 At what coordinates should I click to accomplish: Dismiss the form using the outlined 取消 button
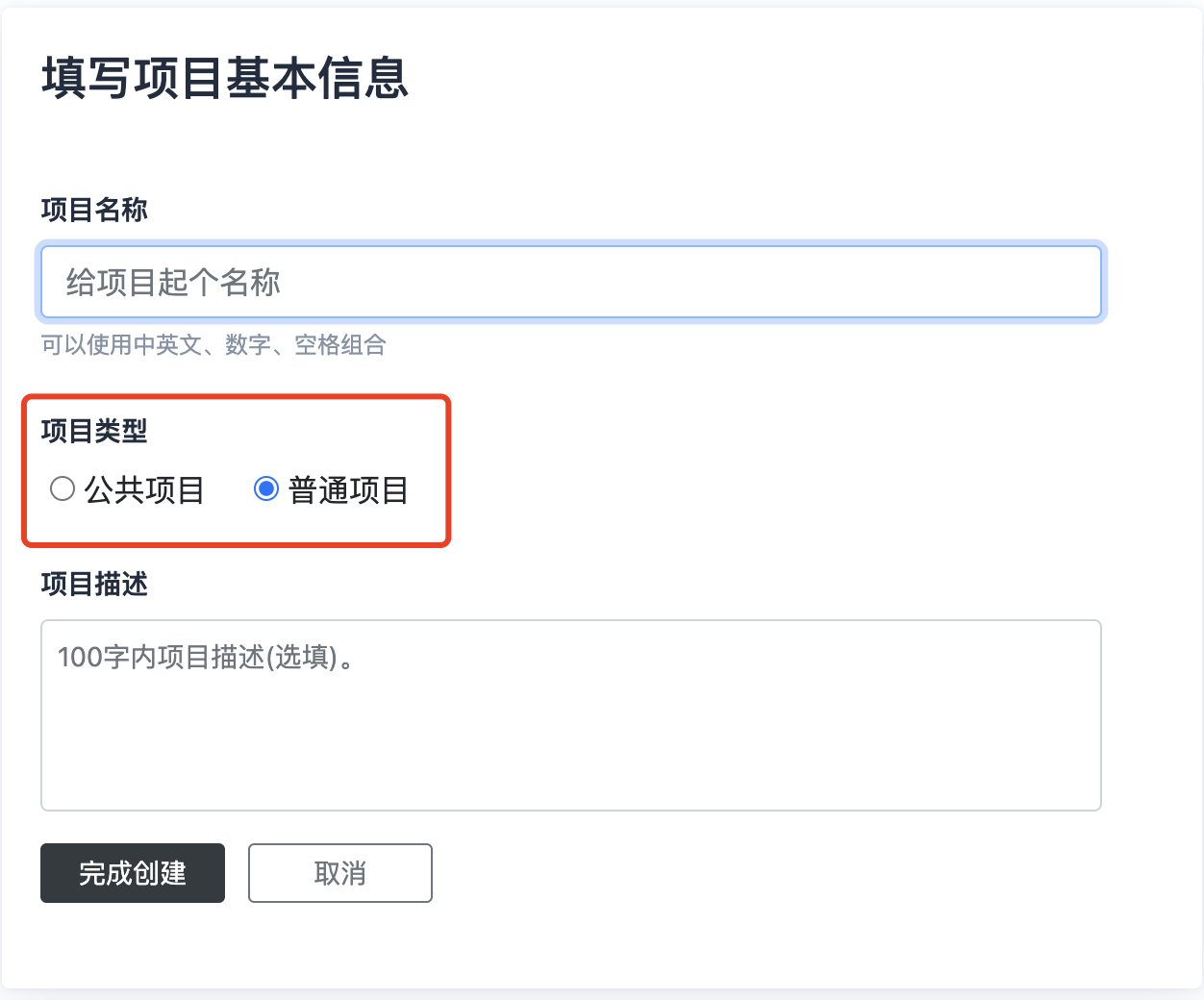click(x=339, y=873)
